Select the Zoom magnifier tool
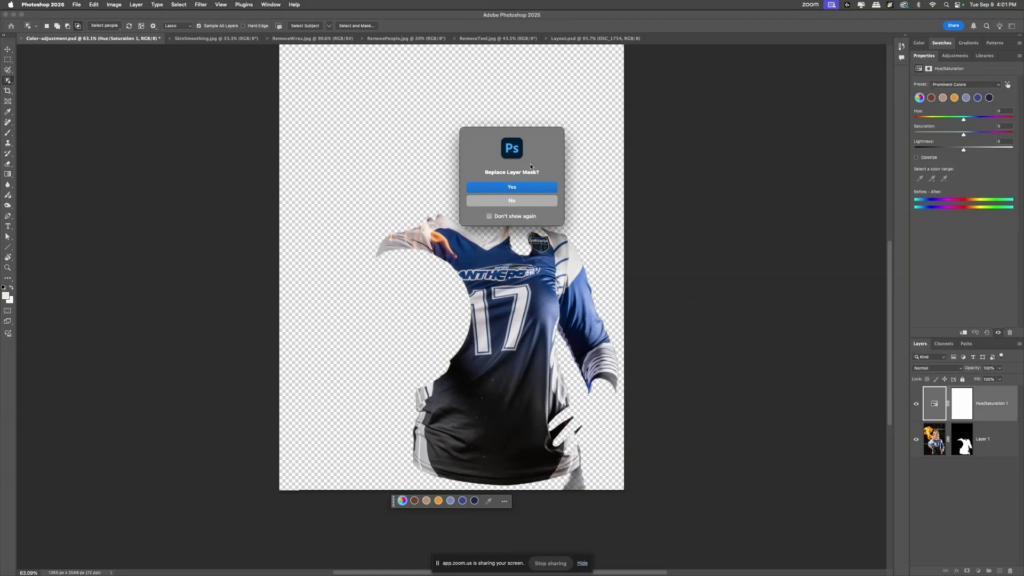Viewport: 1024px width, 576px height. [8, 267]
